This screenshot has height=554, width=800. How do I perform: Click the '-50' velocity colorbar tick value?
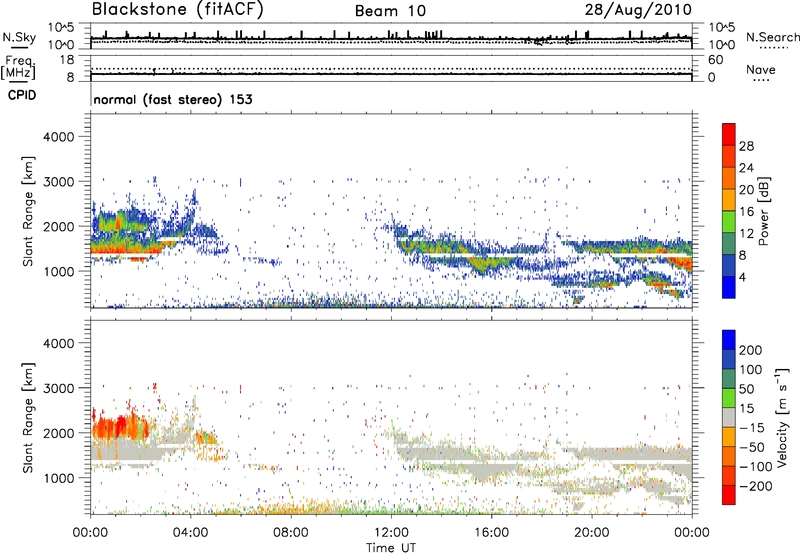[x=752, y=447]
